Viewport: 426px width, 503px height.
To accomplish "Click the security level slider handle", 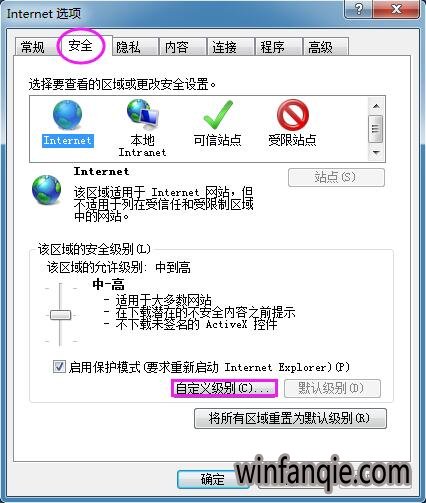I will pos(60,315).
